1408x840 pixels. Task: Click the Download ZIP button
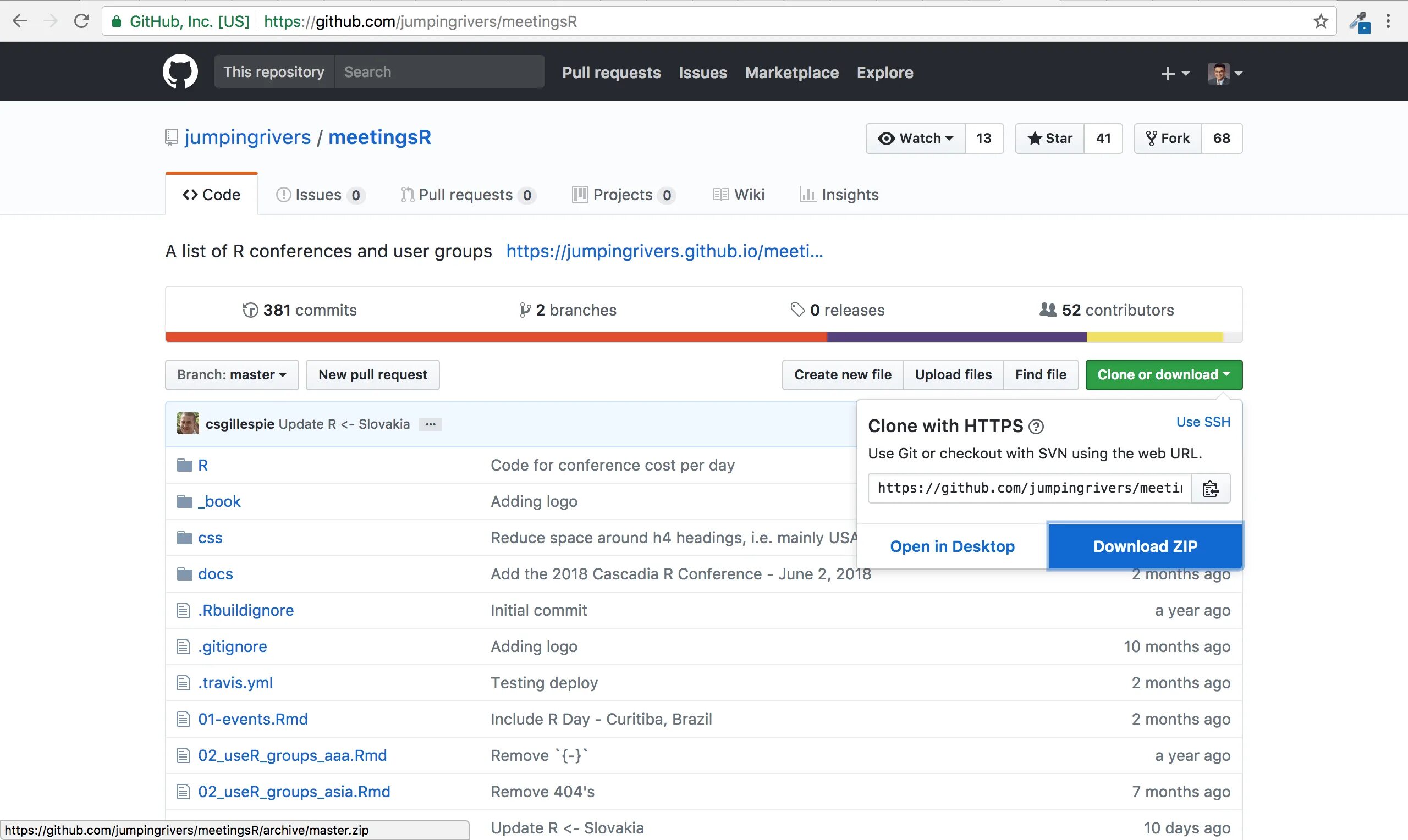(x=1145, y=546)
